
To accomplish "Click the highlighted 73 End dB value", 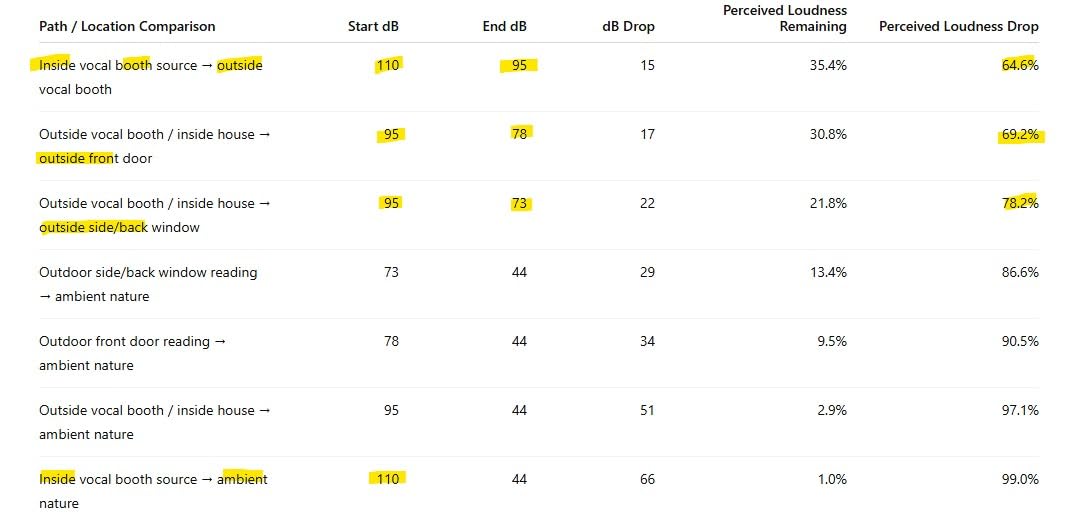I will pyautogui.click(x=520, y=203).
